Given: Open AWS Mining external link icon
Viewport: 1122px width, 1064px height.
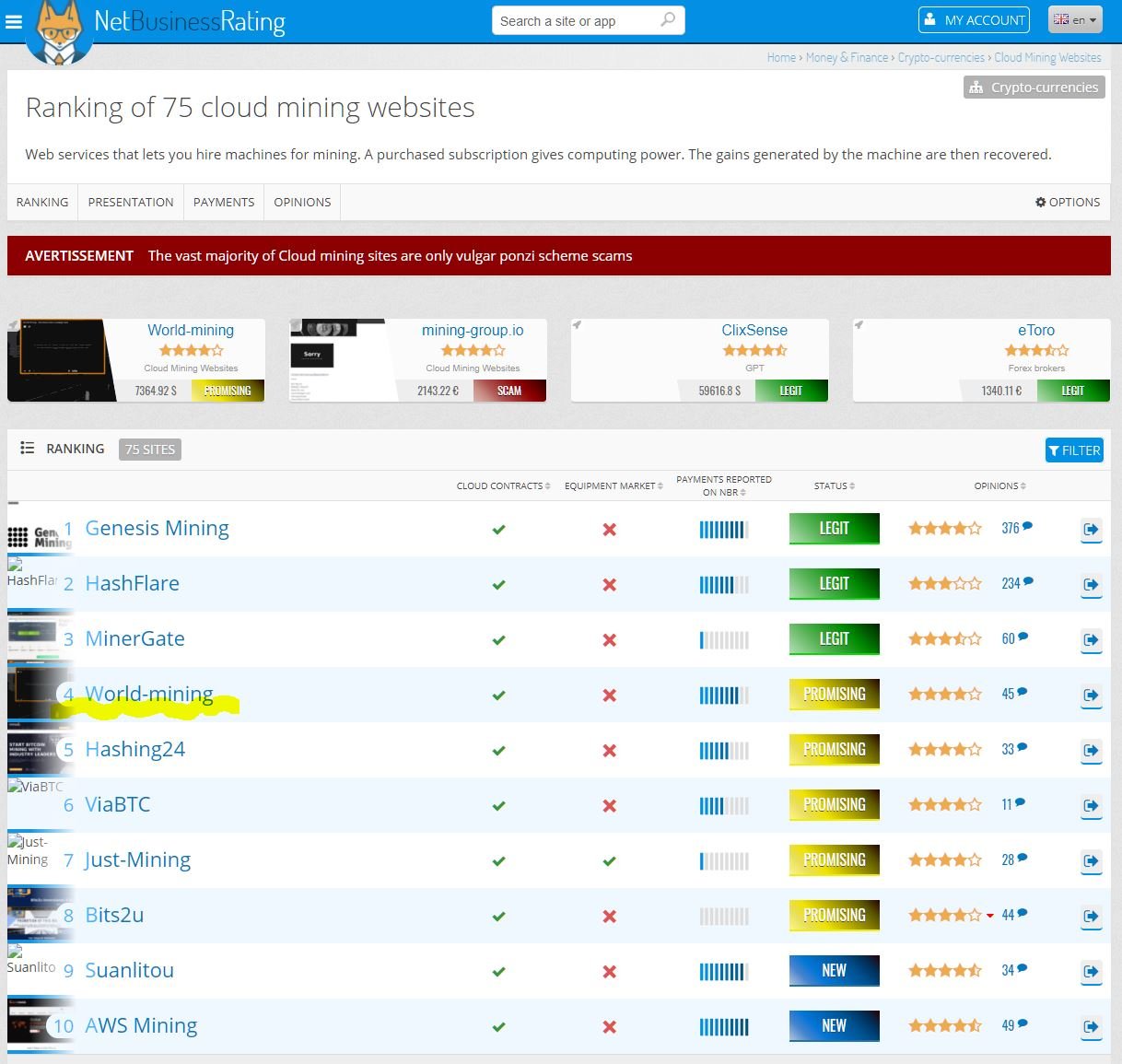Looking at the screenshot, I should (1092, 1026).
